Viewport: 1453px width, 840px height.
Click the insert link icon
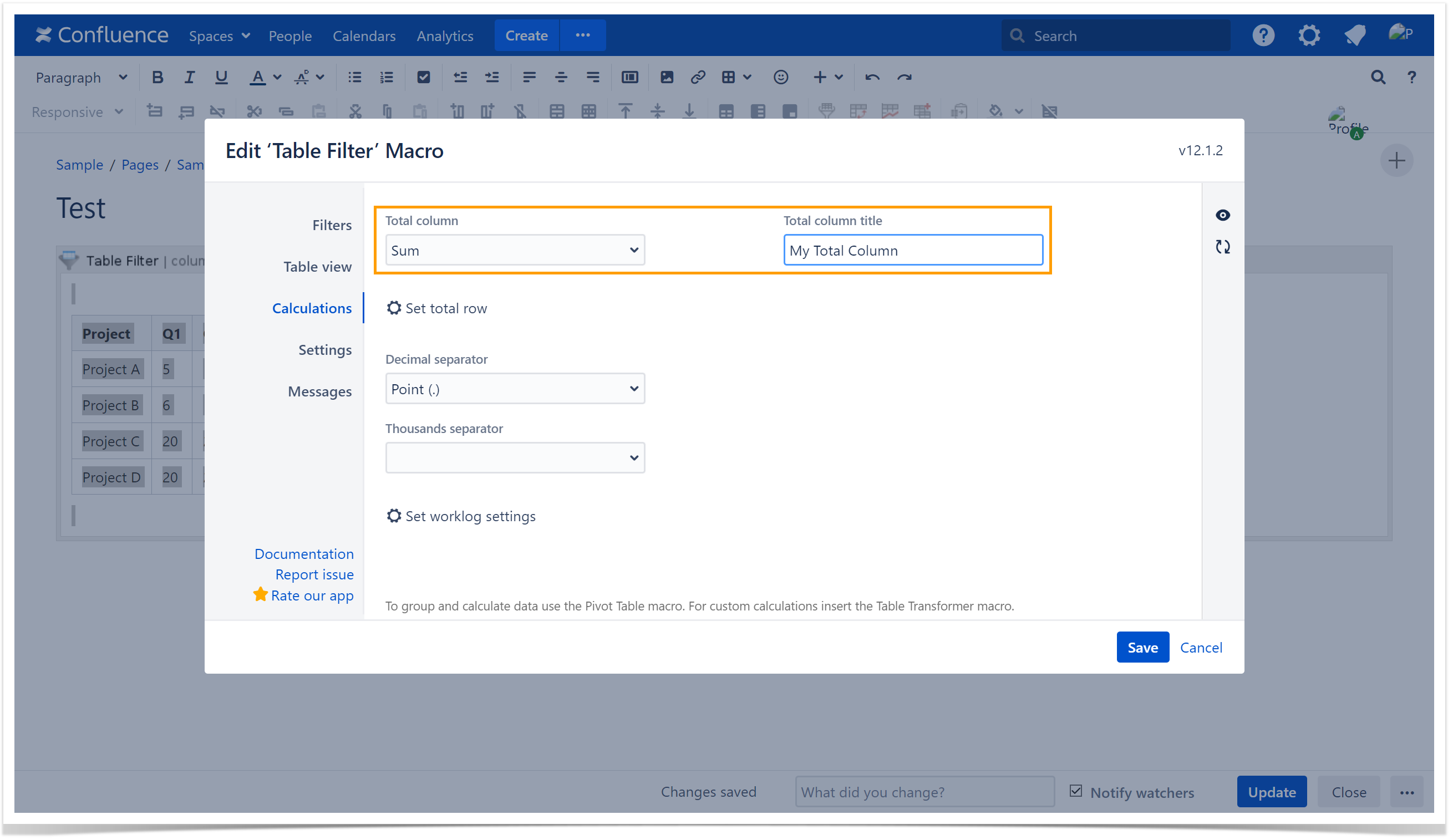click(698, 77)
